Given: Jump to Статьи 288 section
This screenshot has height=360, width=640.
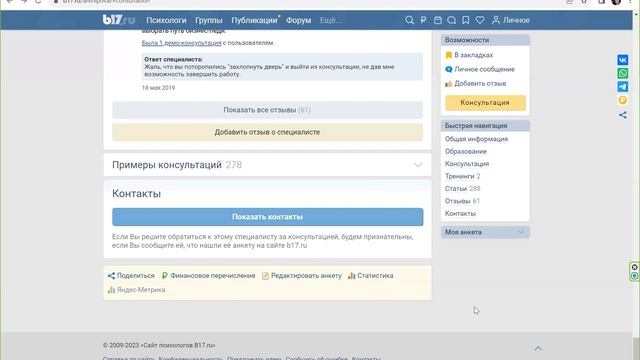Looking at the screenshot, I should point(462,189).
